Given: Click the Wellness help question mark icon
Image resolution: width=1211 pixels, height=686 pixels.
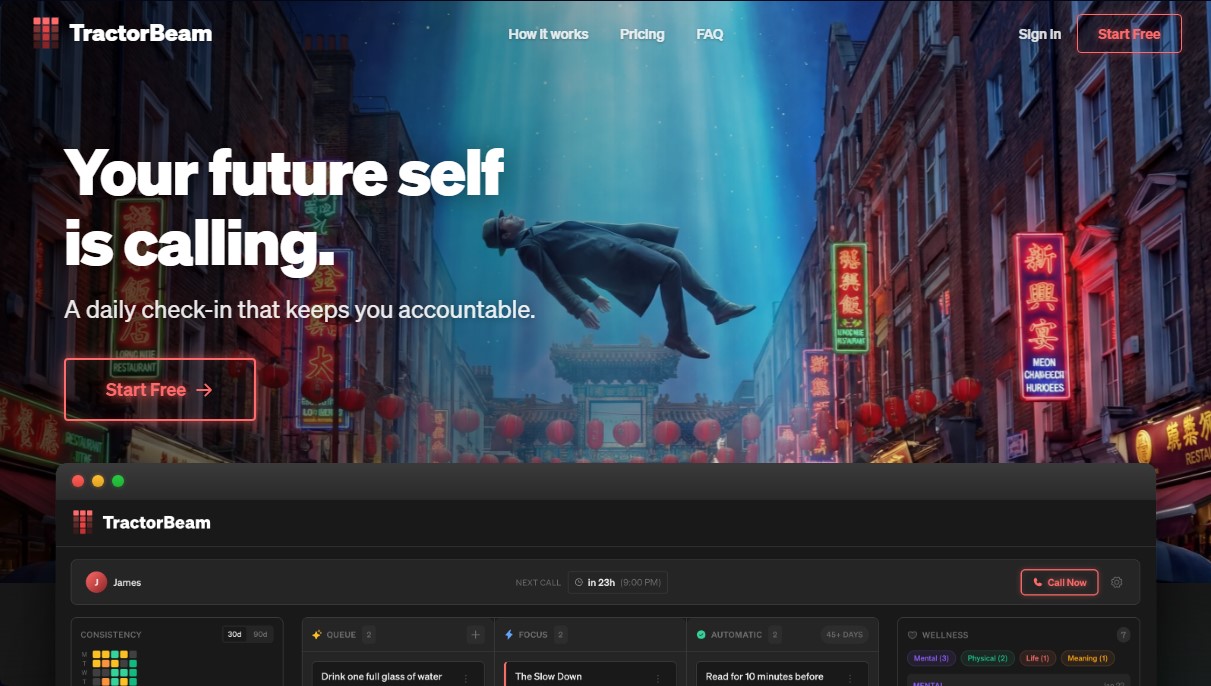Looking at the screenshot, I should click(1123, 634).
